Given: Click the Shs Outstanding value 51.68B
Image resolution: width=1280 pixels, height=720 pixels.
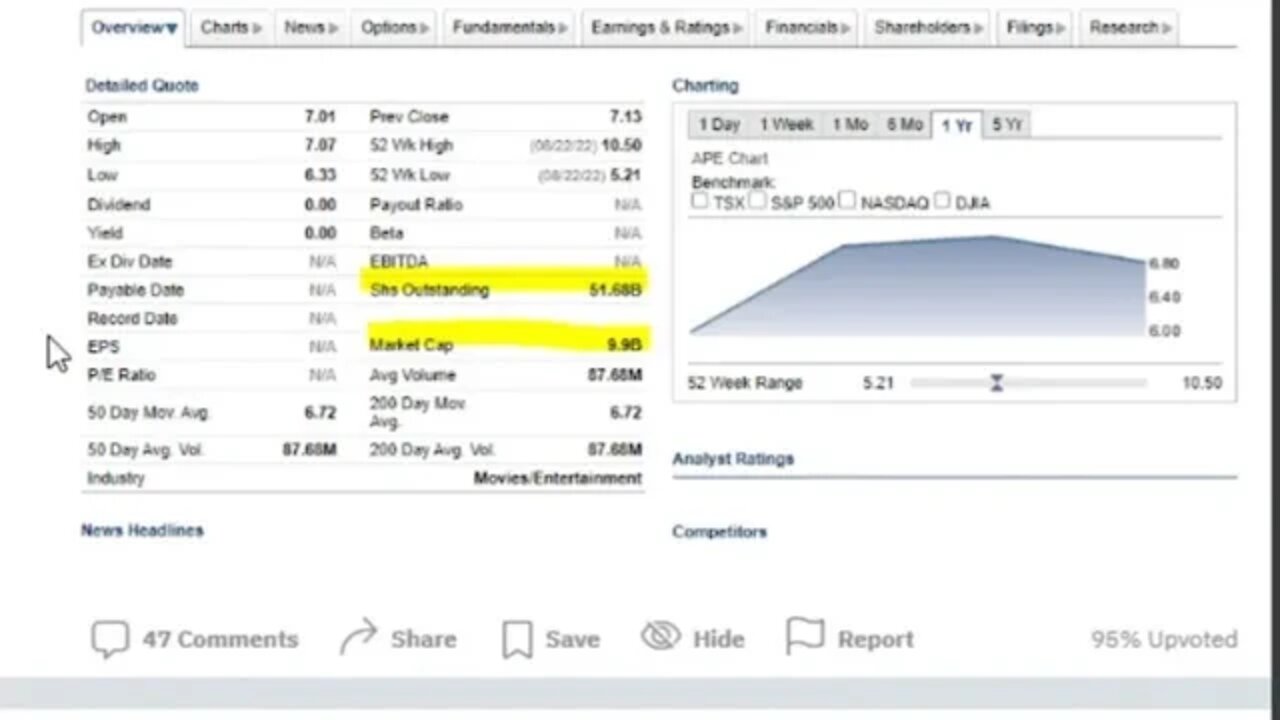Looking at the screenshot, I should (616, 290).
